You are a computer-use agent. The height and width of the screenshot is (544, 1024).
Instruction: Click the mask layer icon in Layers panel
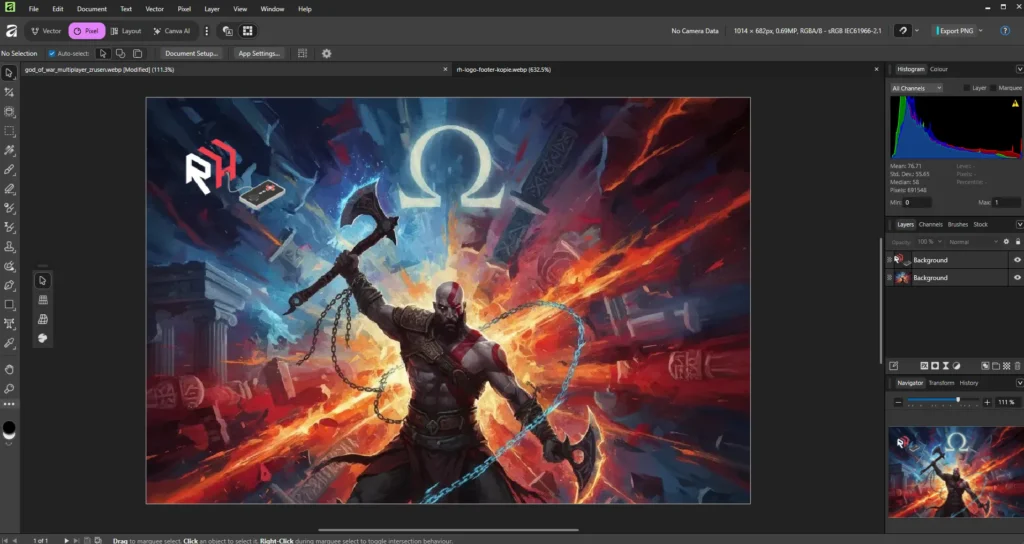point(935,366)
